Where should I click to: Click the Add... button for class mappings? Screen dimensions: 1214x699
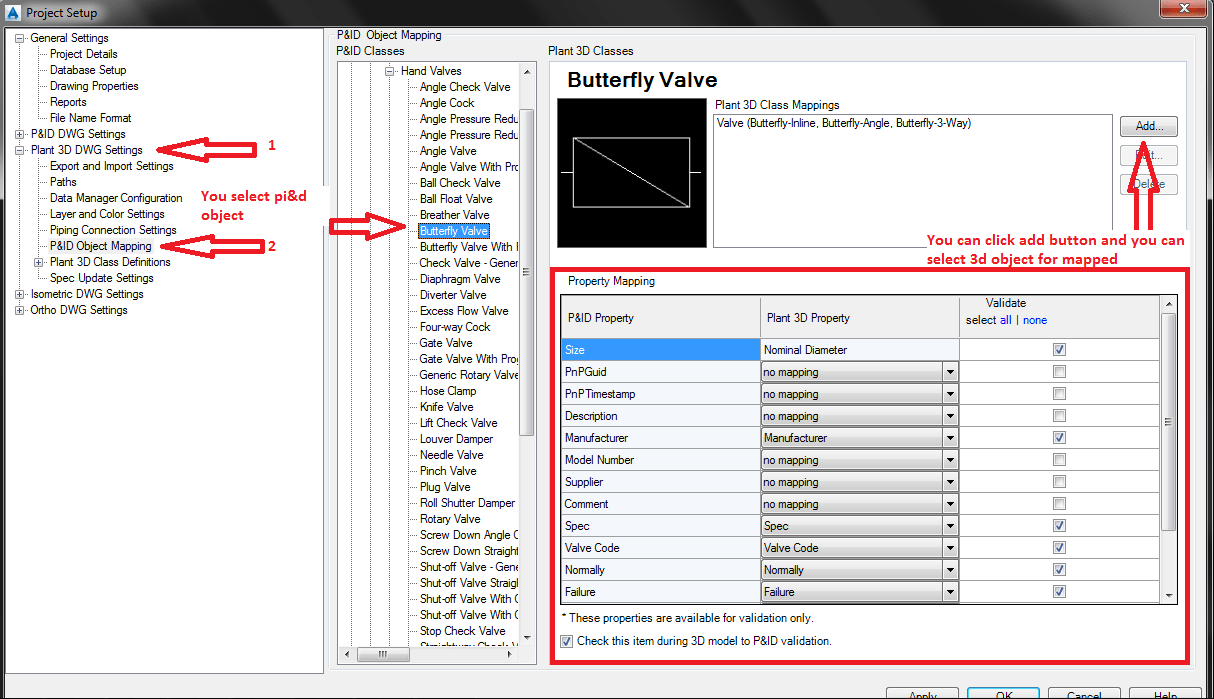coord(1148,127)
